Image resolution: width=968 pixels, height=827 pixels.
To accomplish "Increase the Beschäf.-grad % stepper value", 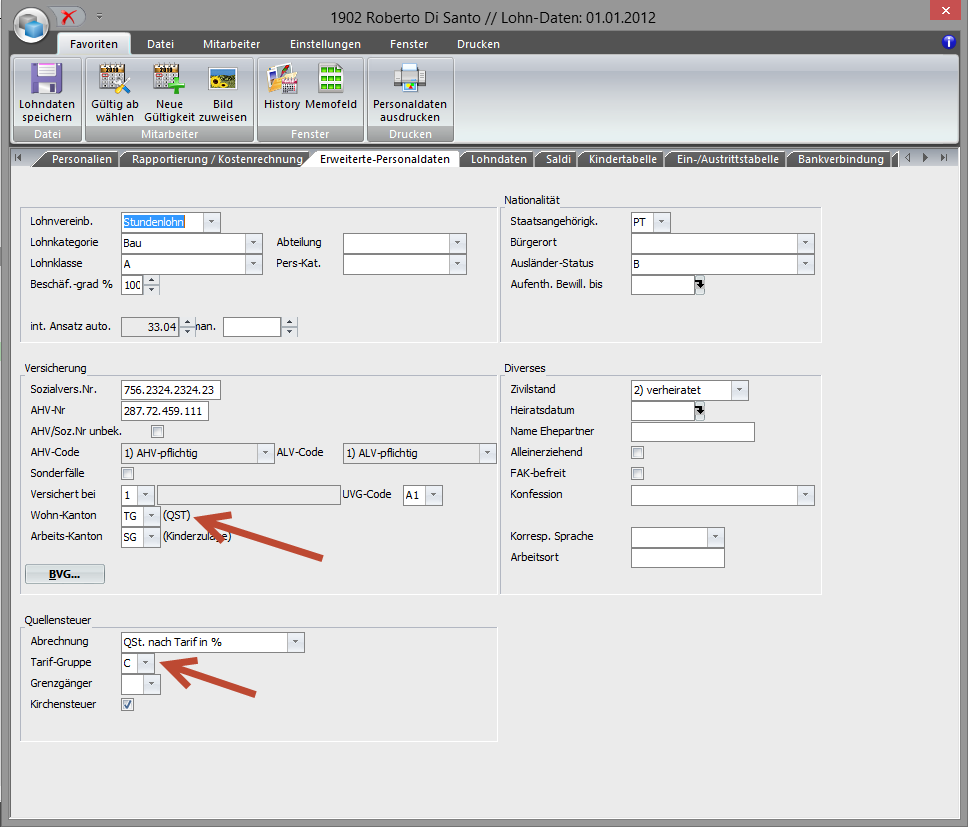I will tap(151, 280).
